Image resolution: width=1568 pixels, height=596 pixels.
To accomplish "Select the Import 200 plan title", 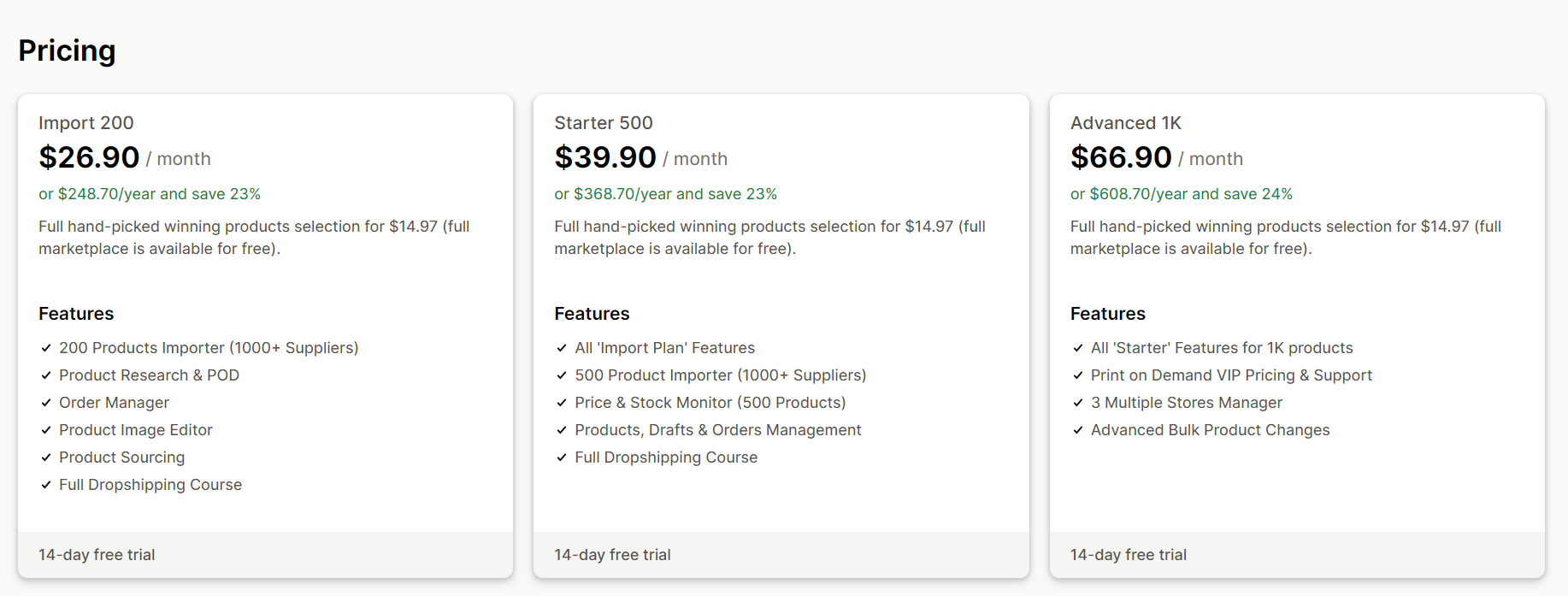I will [x=86, y=123].
